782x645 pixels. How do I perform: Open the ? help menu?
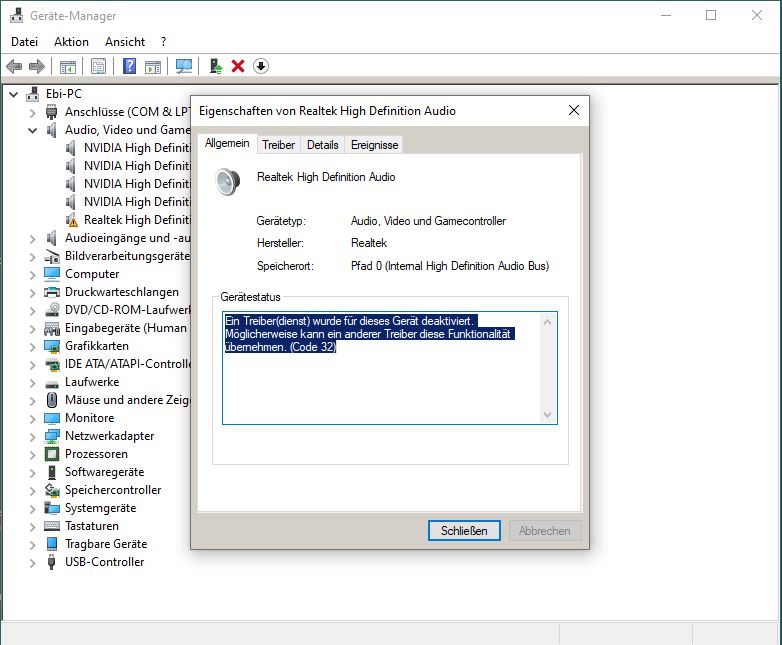point(164,42)
